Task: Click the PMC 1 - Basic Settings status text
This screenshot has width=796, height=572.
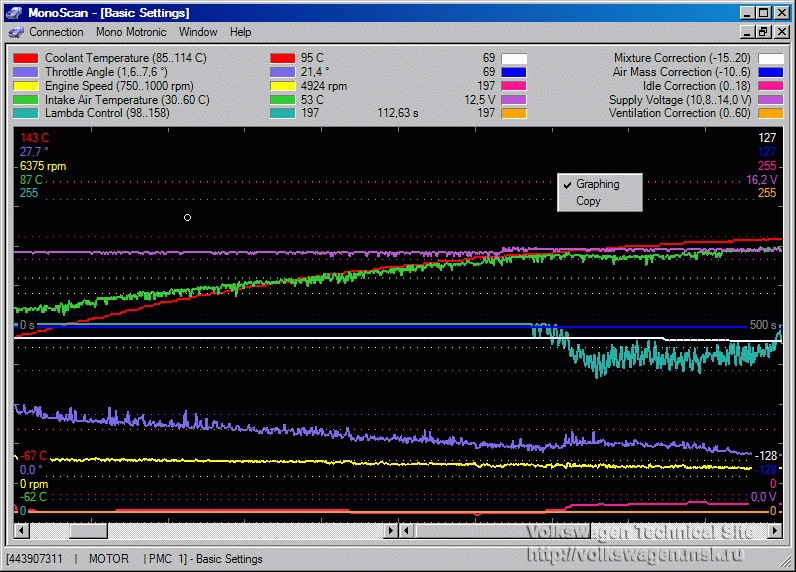Action: point(206,559)
